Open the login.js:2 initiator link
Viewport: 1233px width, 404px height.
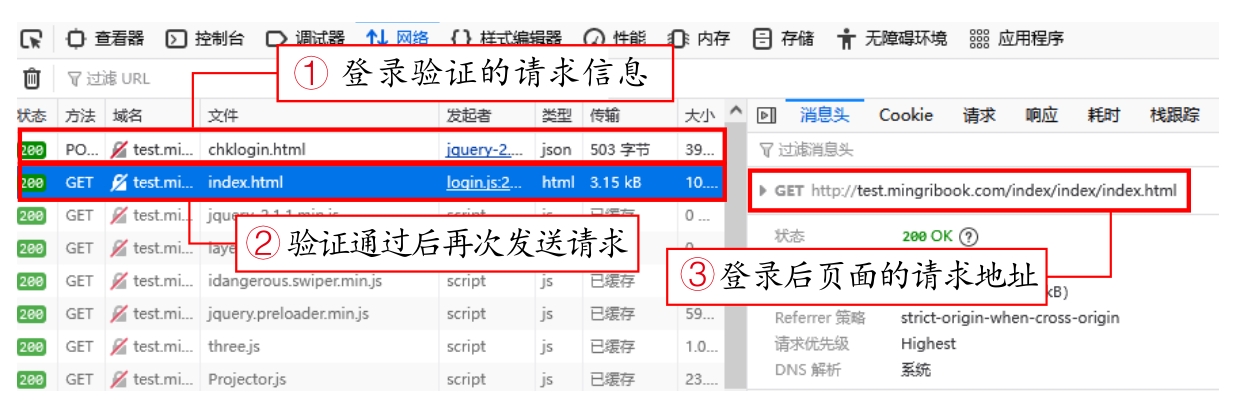484,183
